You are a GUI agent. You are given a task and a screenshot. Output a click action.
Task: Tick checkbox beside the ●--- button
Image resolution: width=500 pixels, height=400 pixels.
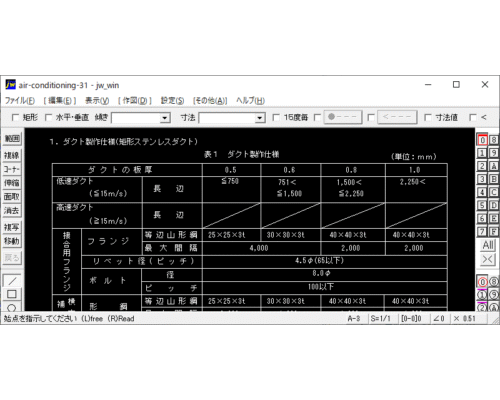(317, 117)
